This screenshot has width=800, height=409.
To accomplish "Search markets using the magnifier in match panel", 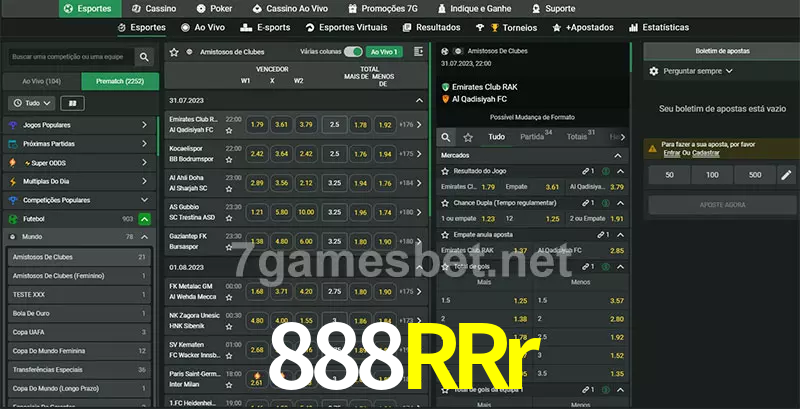I will (x=446, y=136).
